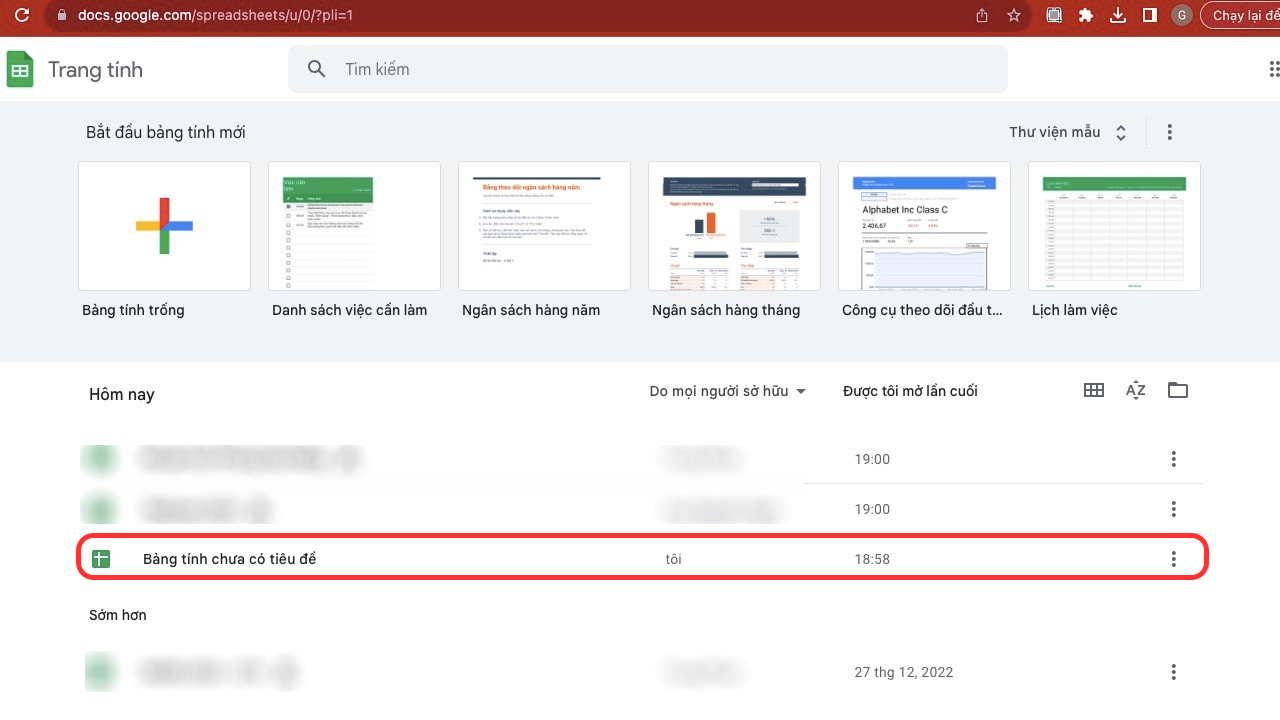
Task: Click the site lock icon in address bar
Action: (62, 16)
